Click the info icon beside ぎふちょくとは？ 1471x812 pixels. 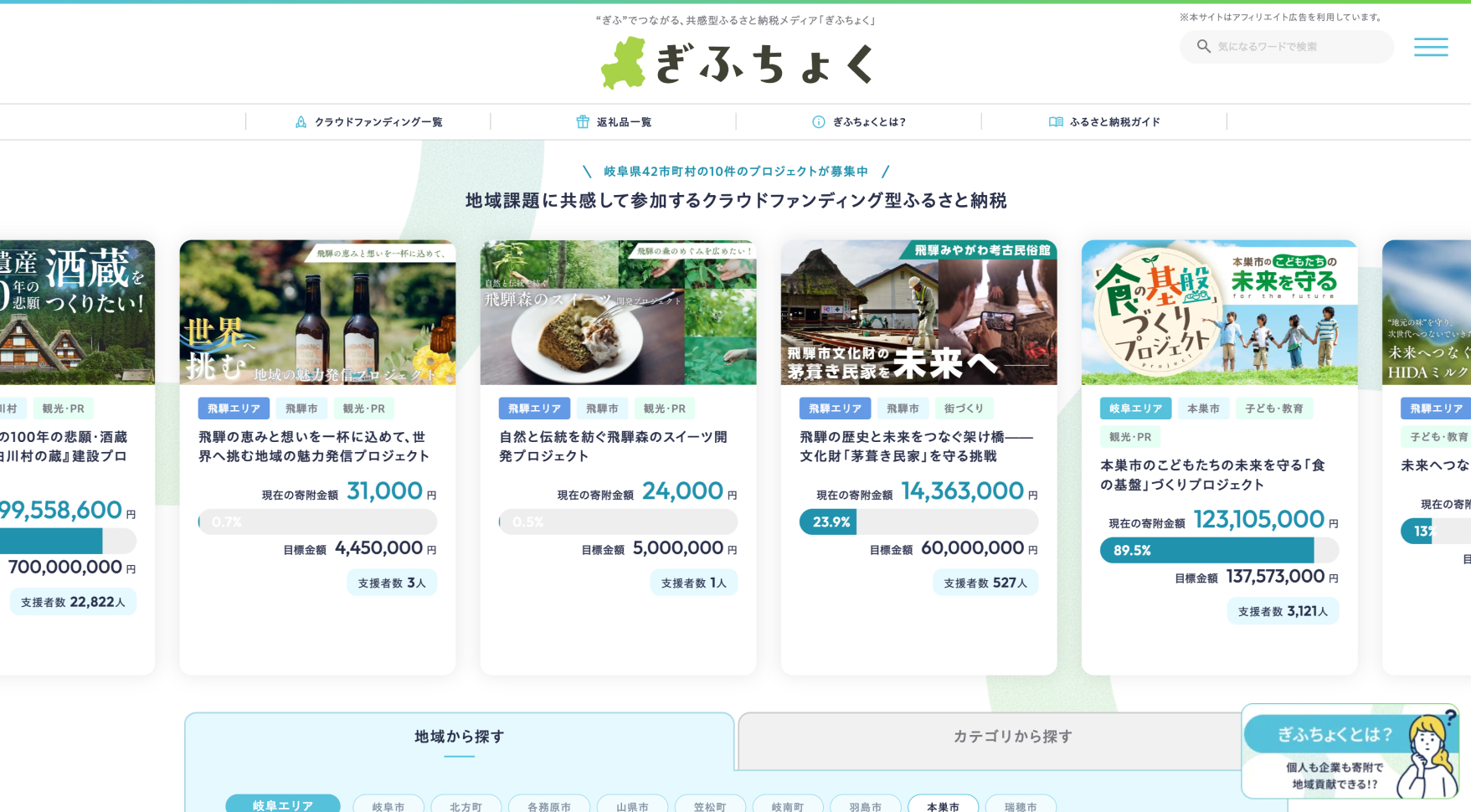coord(818,121)
